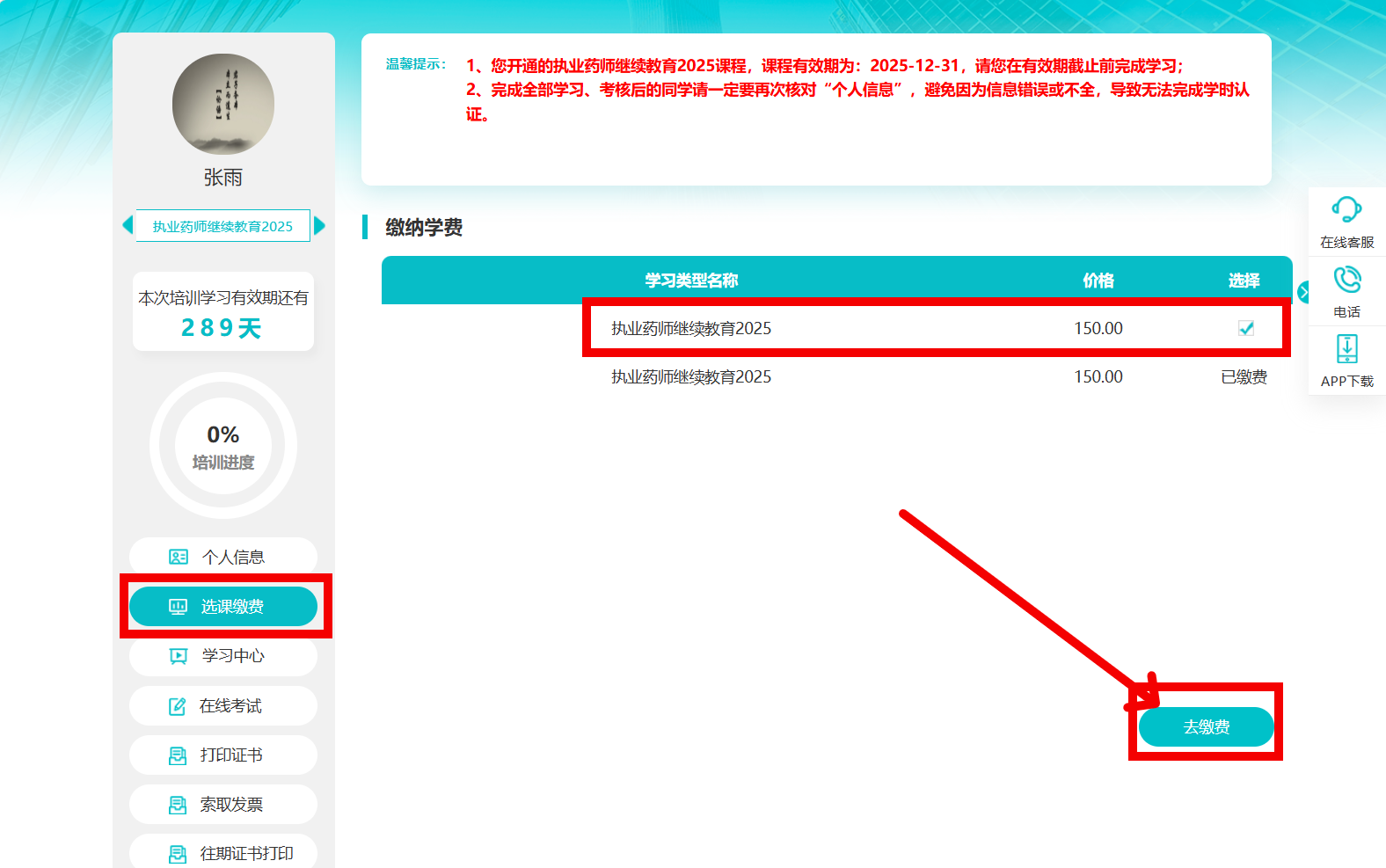Click the 已缴费 status in second row
Viewport: 1386px width, 868px height.
[1244, 377]
